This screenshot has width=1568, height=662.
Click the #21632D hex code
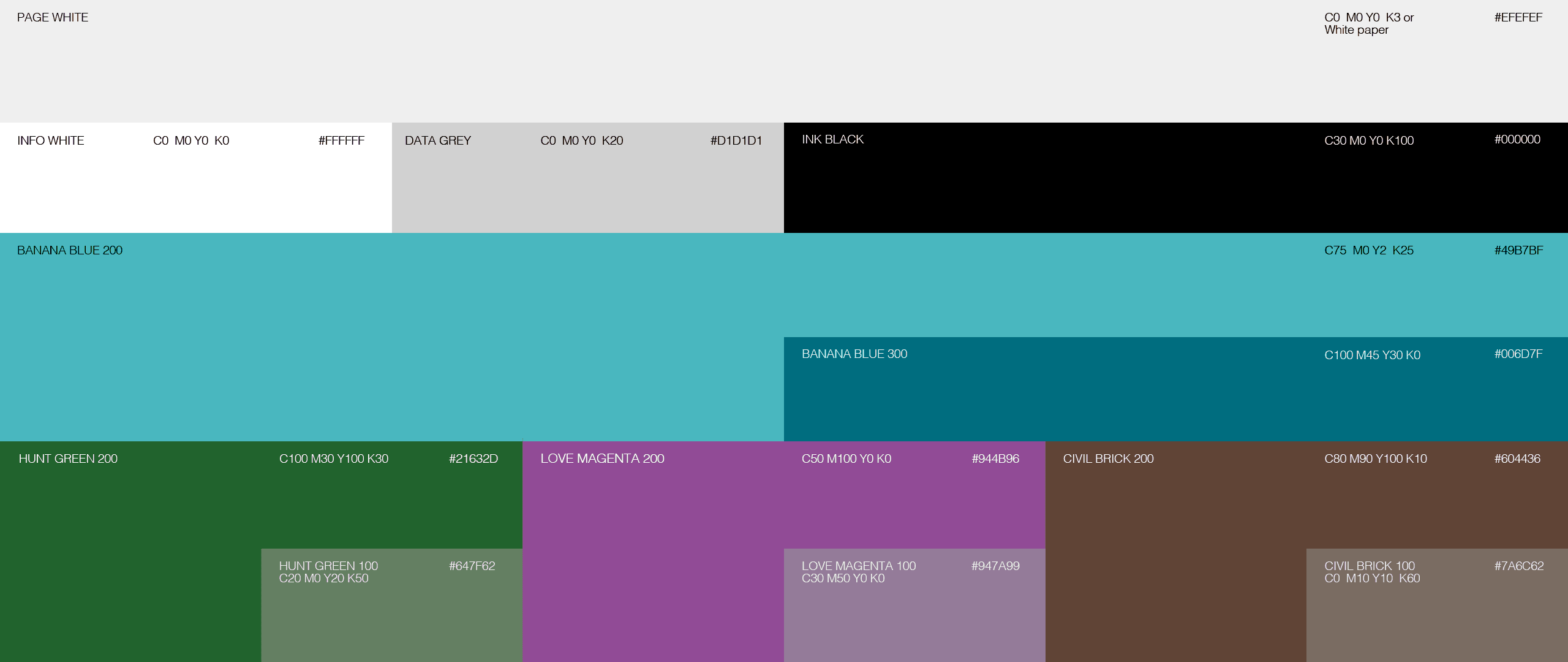[x=473, y=459]
